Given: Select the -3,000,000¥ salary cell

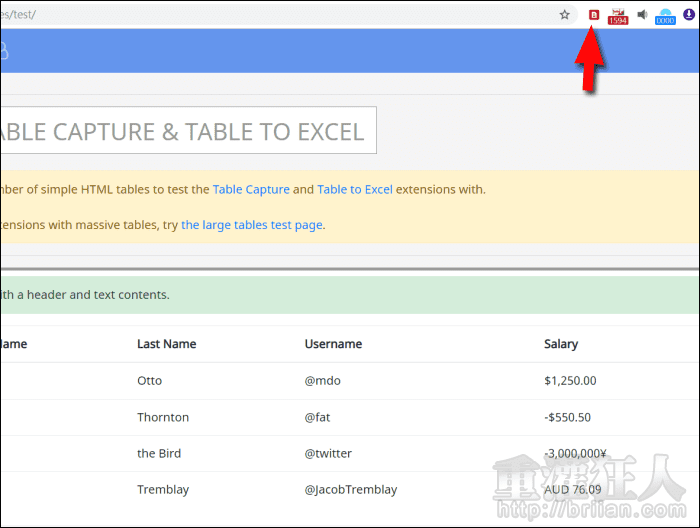Looking at the screenshot, I should 580,453.
